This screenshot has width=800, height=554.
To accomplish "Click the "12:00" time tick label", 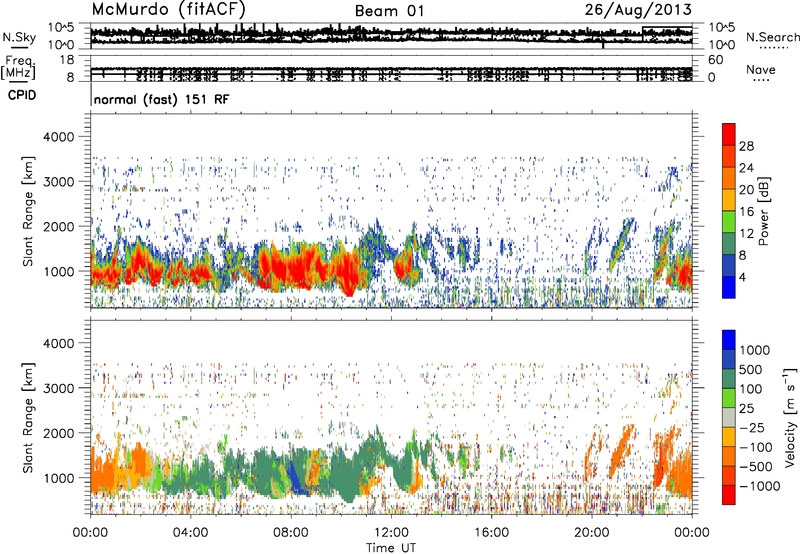I will (391, 533).
